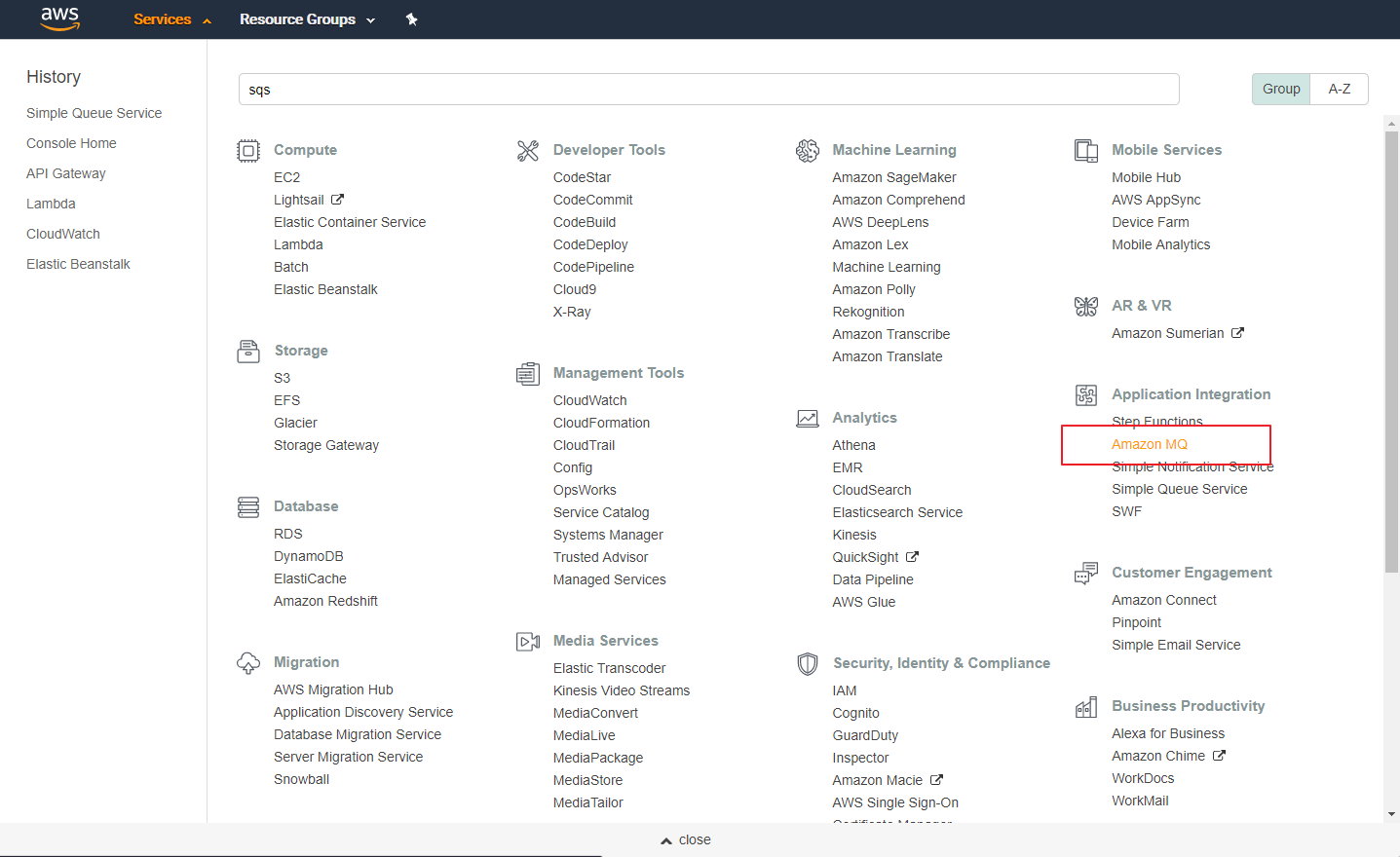Click the Database category icon

point(248,507)
